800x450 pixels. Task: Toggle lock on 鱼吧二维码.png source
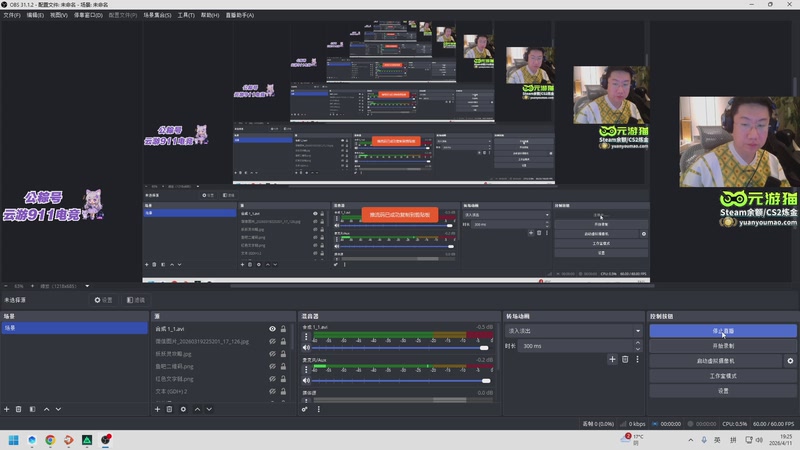(x=283, y=366)
